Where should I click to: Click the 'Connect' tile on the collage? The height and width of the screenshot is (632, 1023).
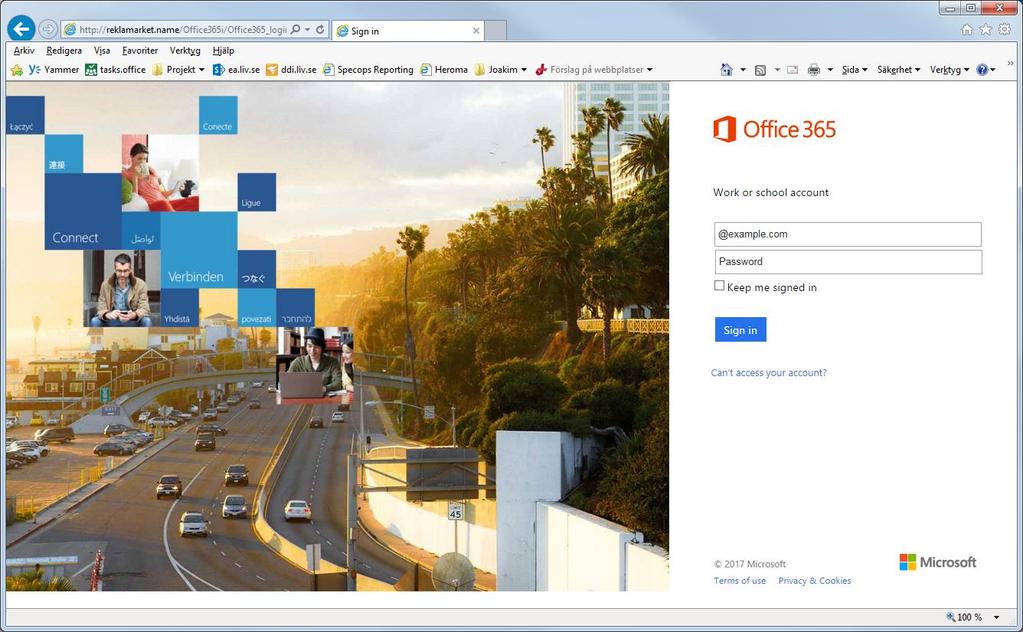[x=83, y=211]
